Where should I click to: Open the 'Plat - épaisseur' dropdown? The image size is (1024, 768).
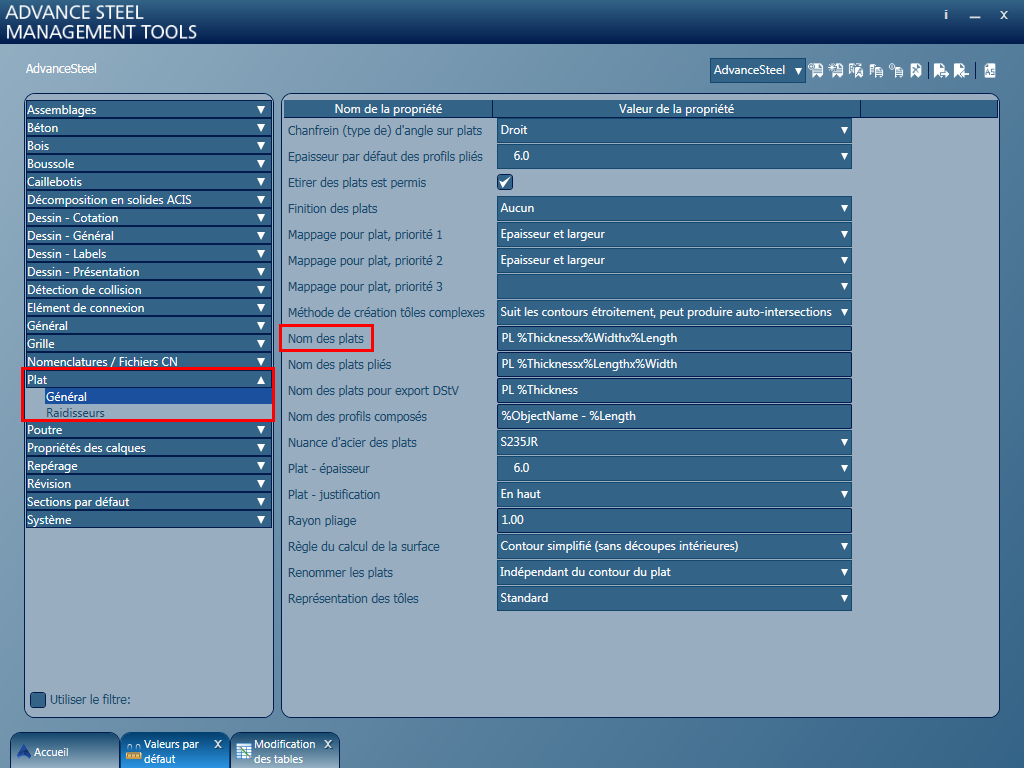(x=674, y=468)
